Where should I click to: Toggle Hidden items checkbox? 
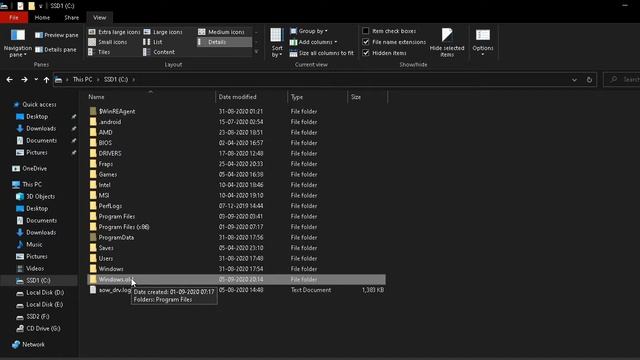(x=384, y=53)
